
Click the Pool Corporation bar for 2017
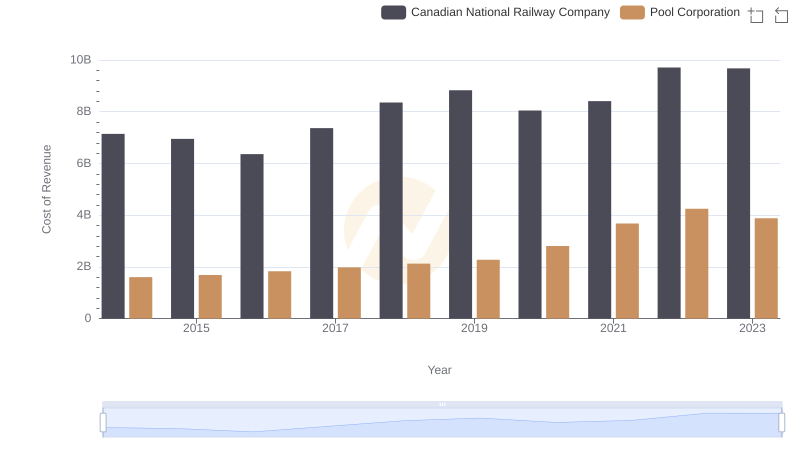pyautogui.click(x=349, y=293)
